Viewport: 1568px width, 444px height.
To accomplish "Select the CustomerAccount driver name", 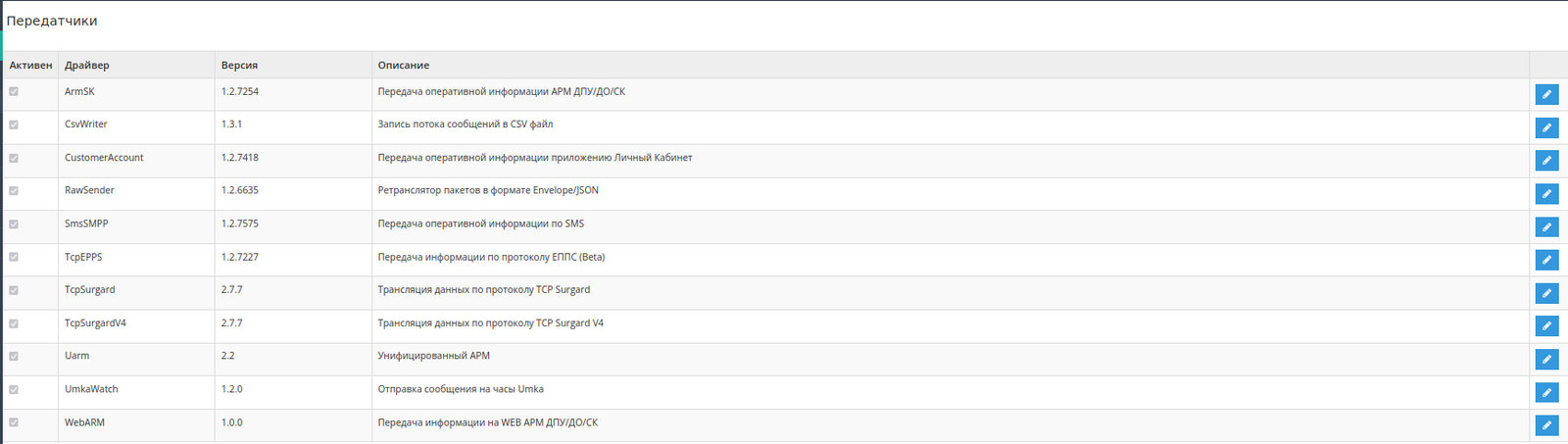I will (104, 158).
